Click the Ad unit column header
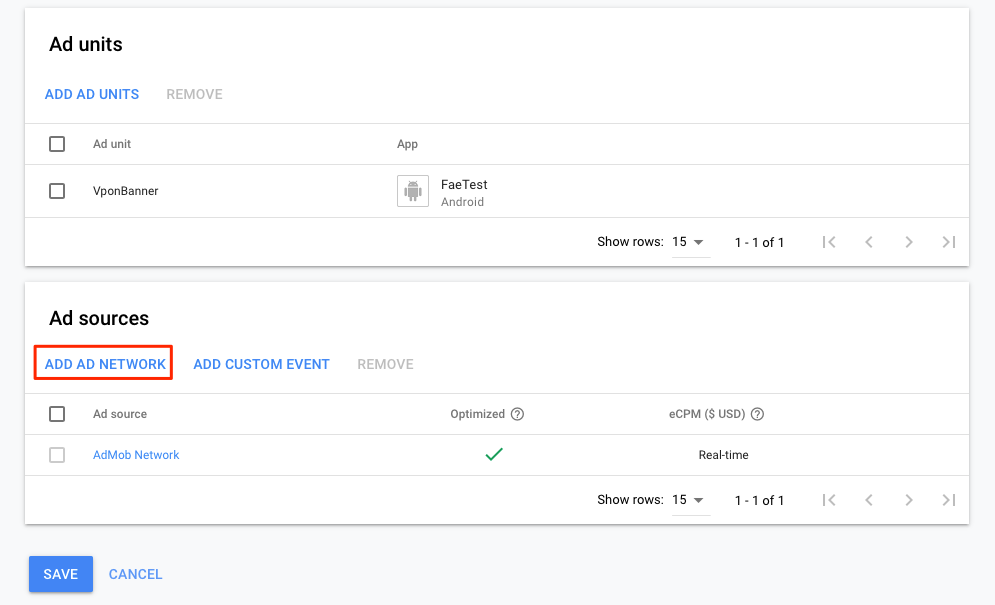995x605 pixels. click(x=112, y=144)
